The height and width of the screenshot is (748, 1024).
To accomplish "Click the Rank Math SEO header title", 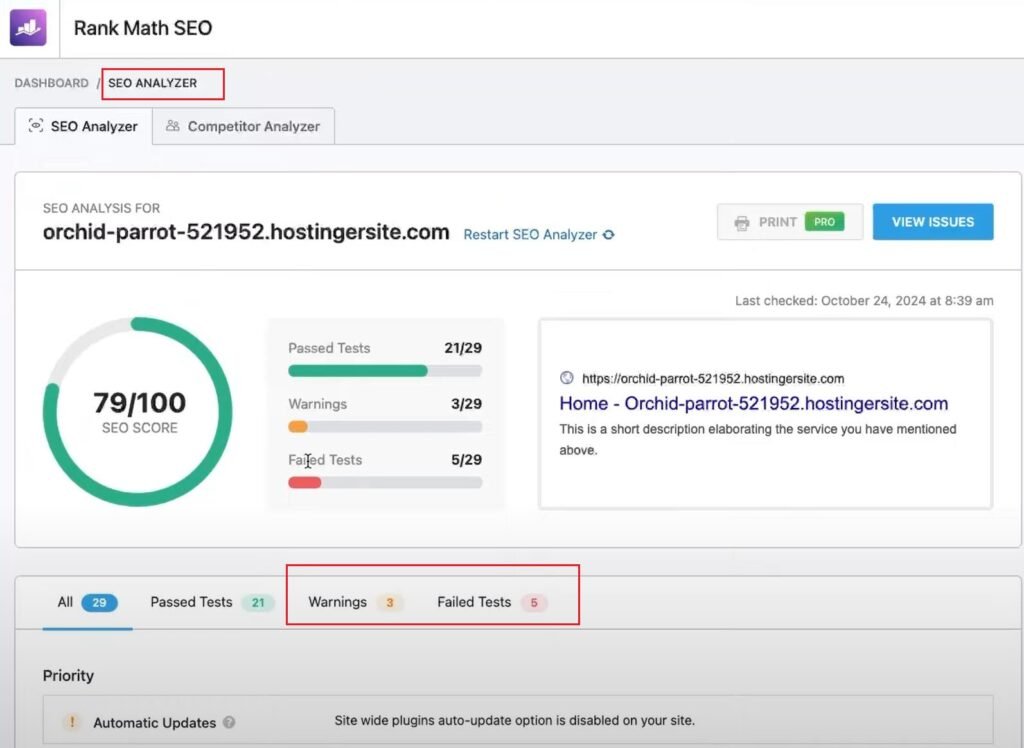I will coord(143,28).
